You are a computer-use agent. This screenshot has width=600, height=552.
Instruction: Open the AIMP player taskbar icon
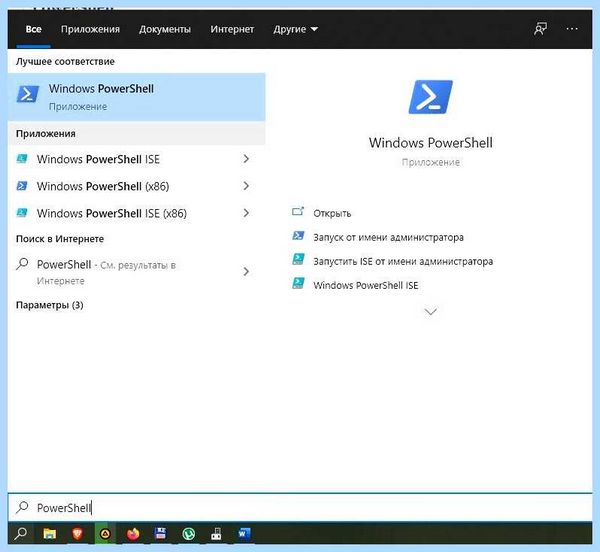[105, 533]
